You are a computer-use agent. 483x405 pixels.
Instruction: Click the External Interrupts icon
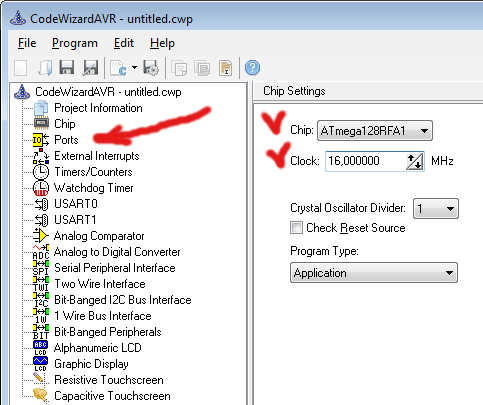point(41,156)
